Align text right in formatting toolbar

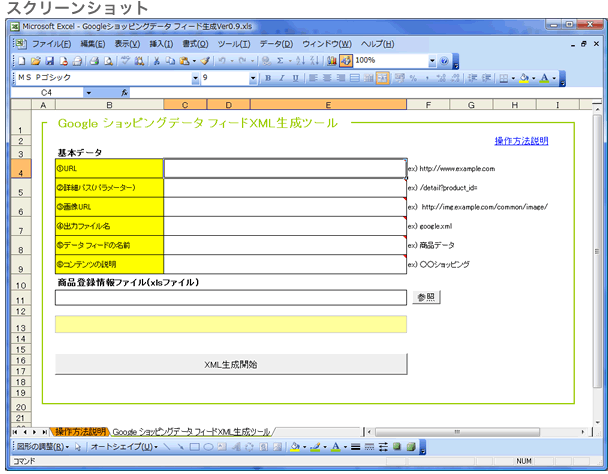tap(341, 78)
